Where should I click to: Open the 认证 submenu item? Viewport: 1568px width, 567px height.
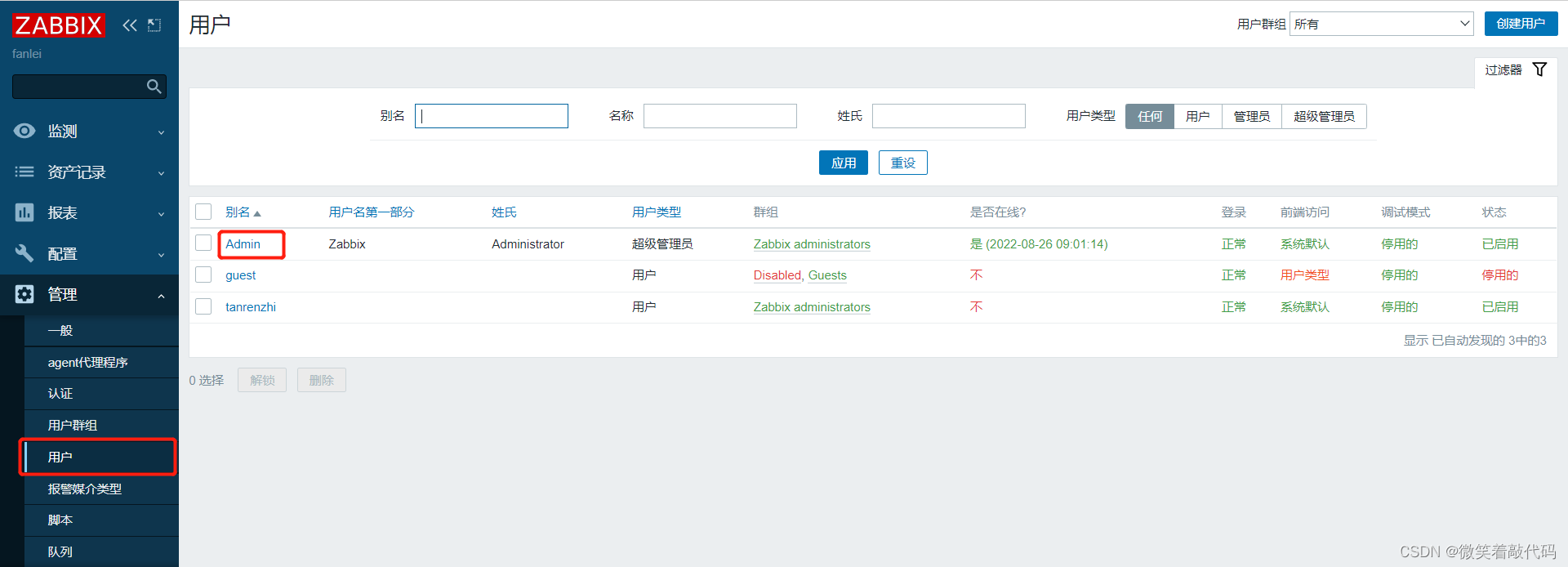(x=101, y=394)
